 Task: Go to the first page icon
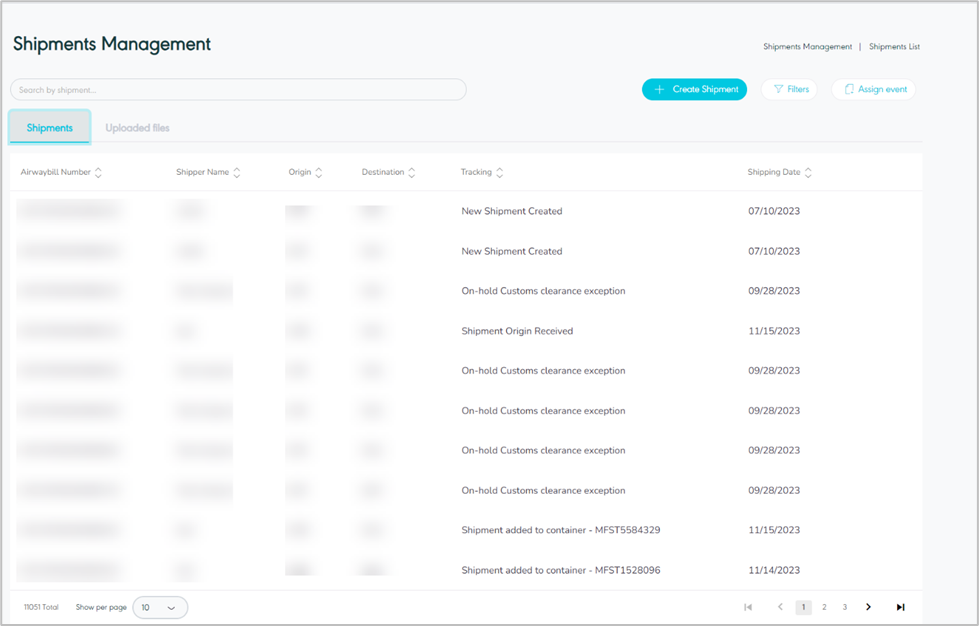point(748,607)
